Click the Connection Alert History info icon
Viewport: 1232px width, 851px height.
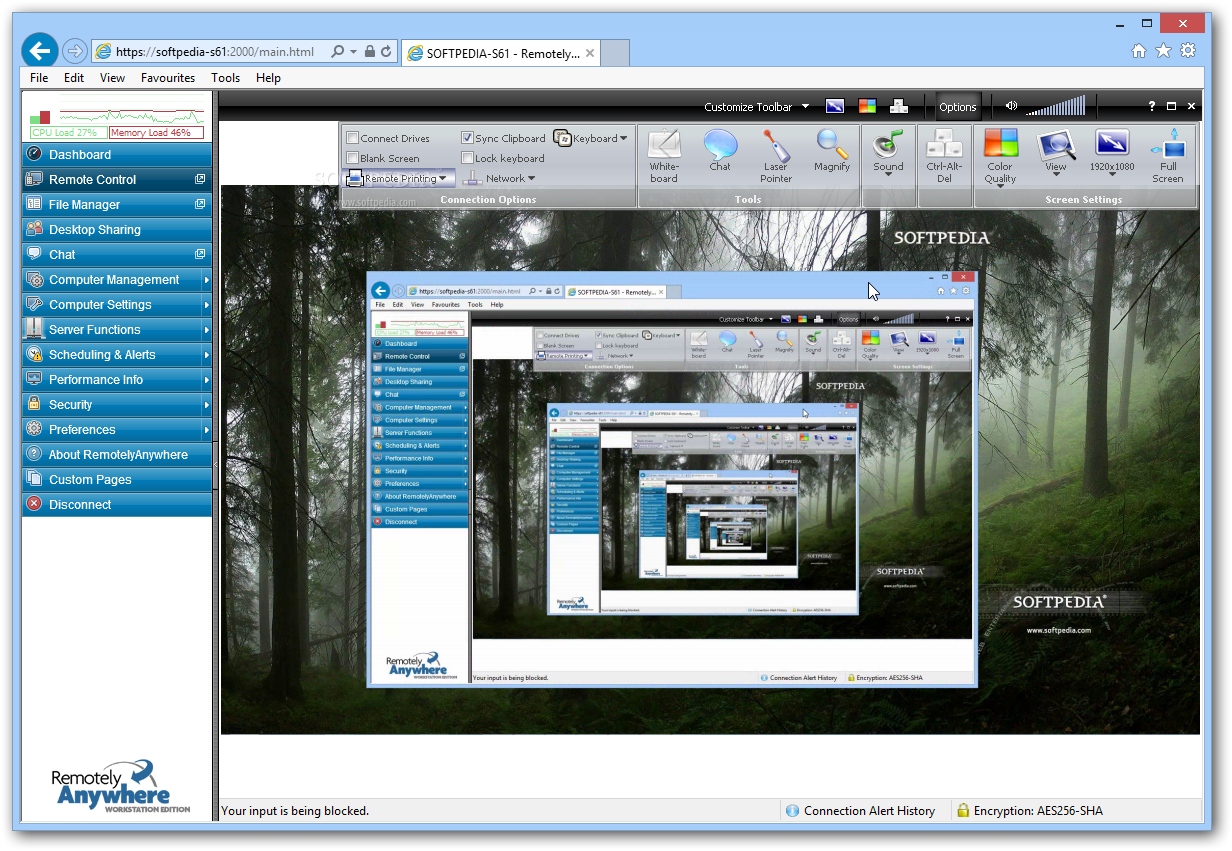[x=793, y=811]
